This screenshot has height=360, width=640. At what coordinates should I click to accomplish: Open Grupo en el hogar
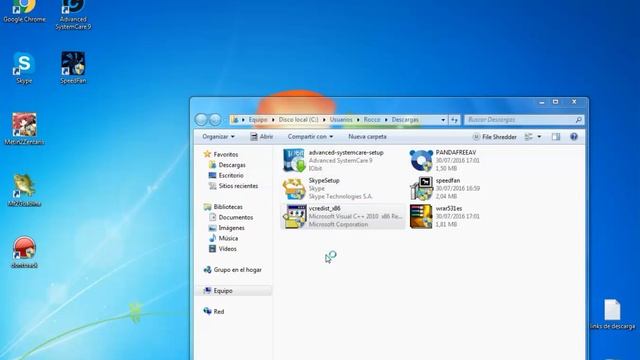(x=233, y=270)
